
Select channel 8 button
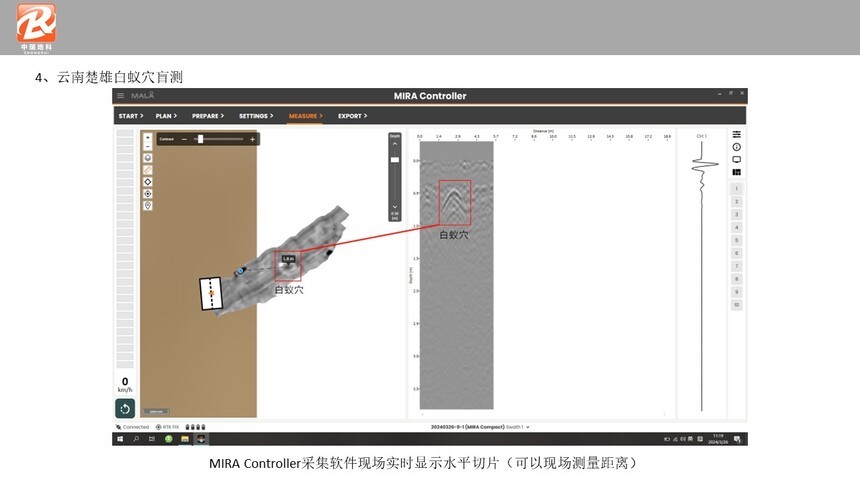point(737,279)
